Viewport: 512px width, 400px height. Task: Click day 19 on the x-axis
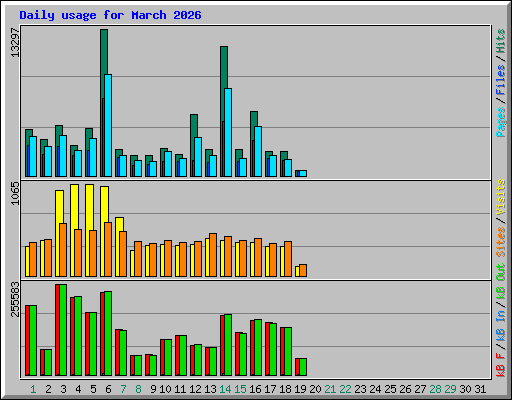coord(300,389)
